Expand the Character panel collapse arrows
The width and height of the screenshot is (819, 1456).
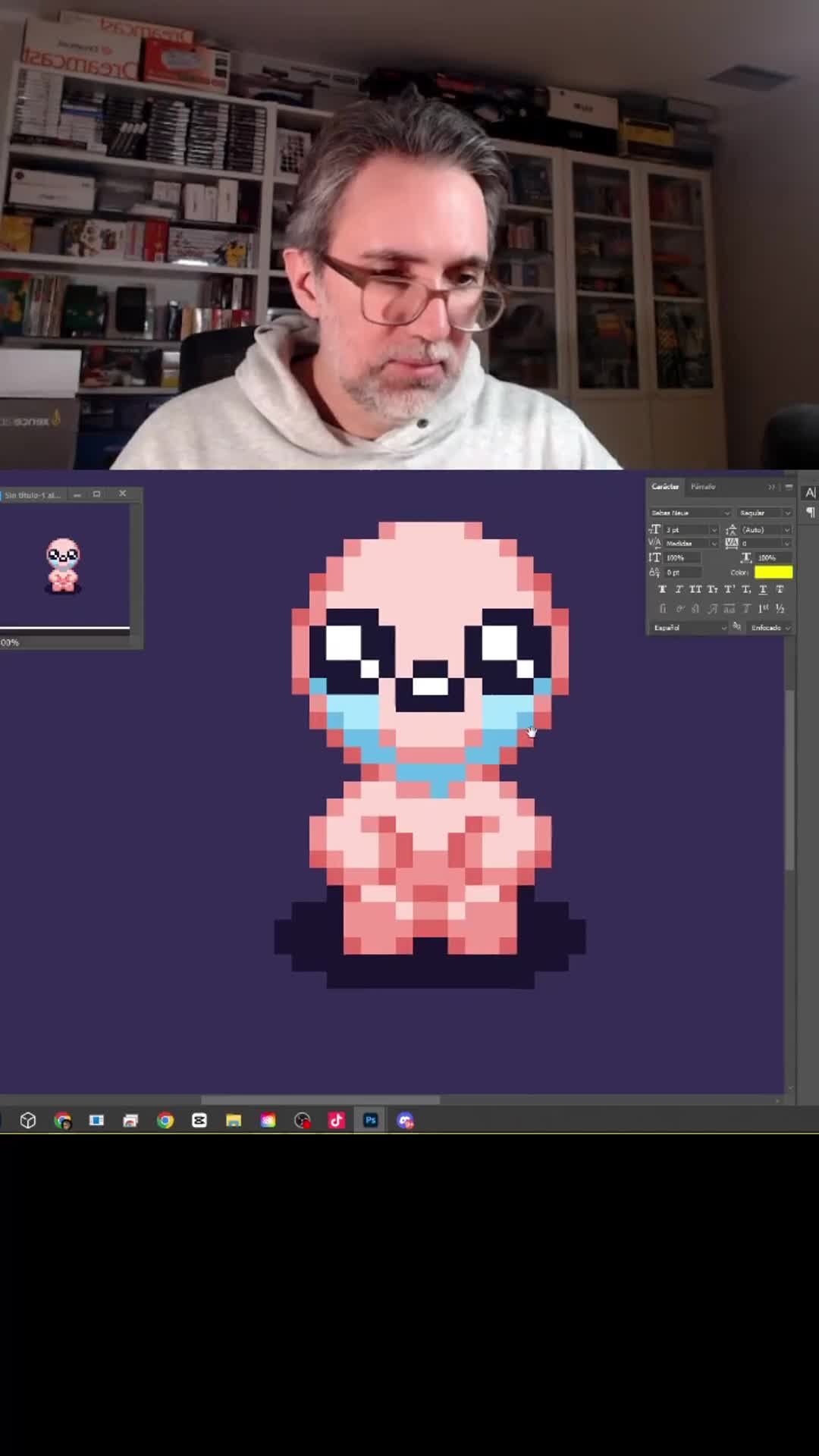tap(771, 488)
